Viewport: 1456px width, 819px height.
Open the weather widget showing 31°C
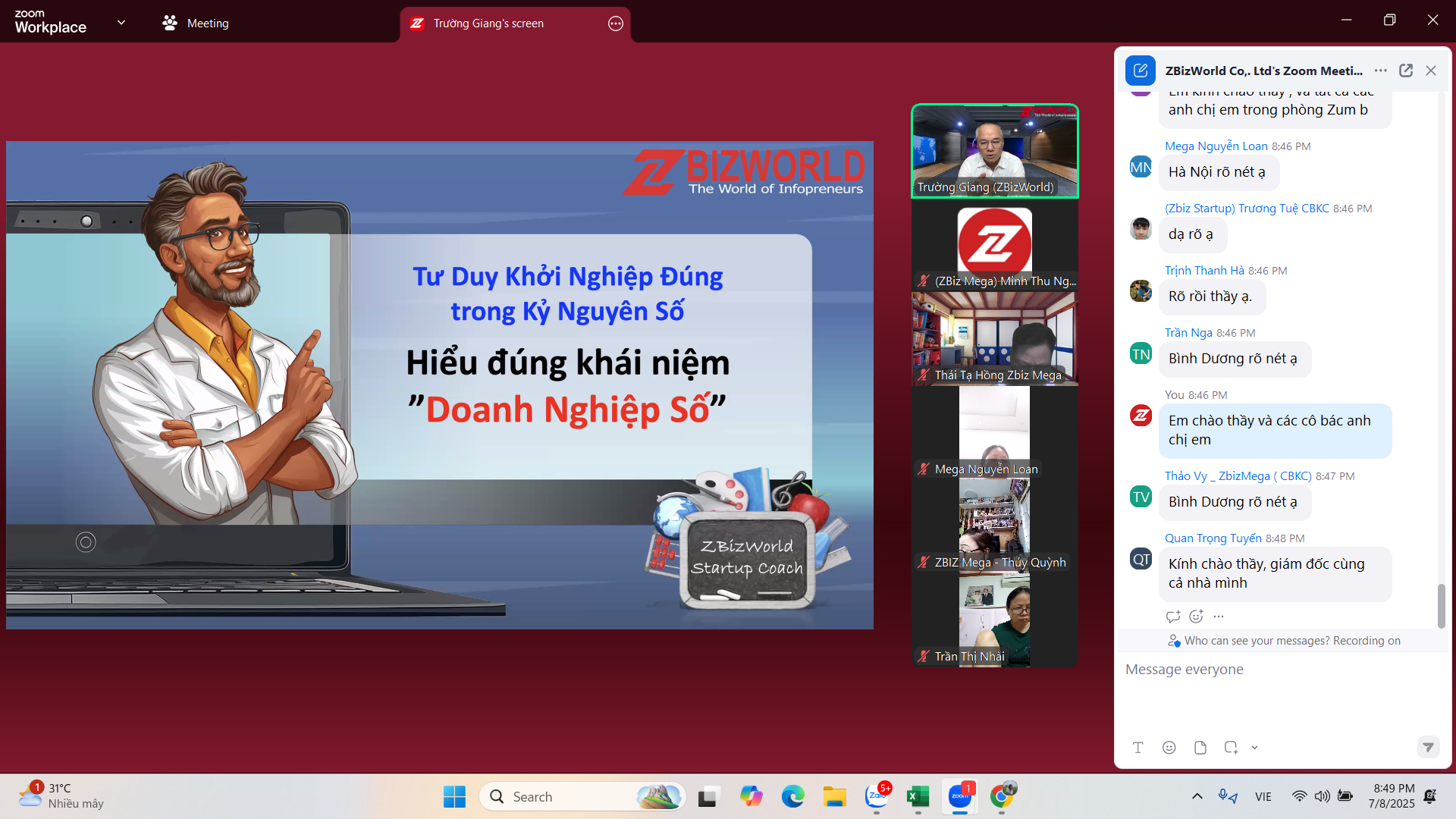point(62,796)
